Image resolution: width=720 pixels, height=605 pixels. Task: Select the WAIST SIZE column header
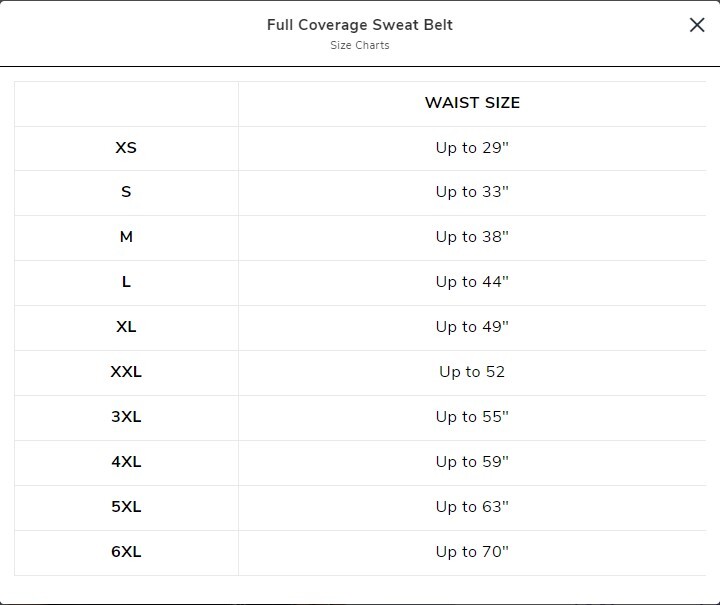point(472,103)
